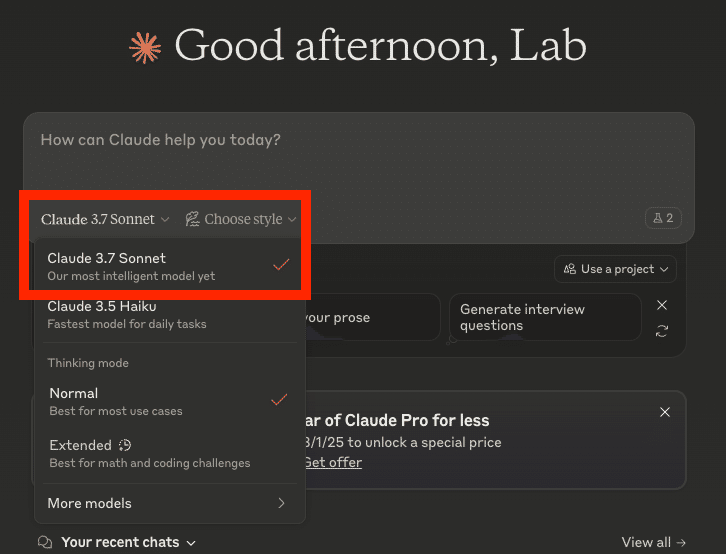Click the orange Claude starburst logo
The width and height of the screenshot is (726, 554).
(145, 47)
